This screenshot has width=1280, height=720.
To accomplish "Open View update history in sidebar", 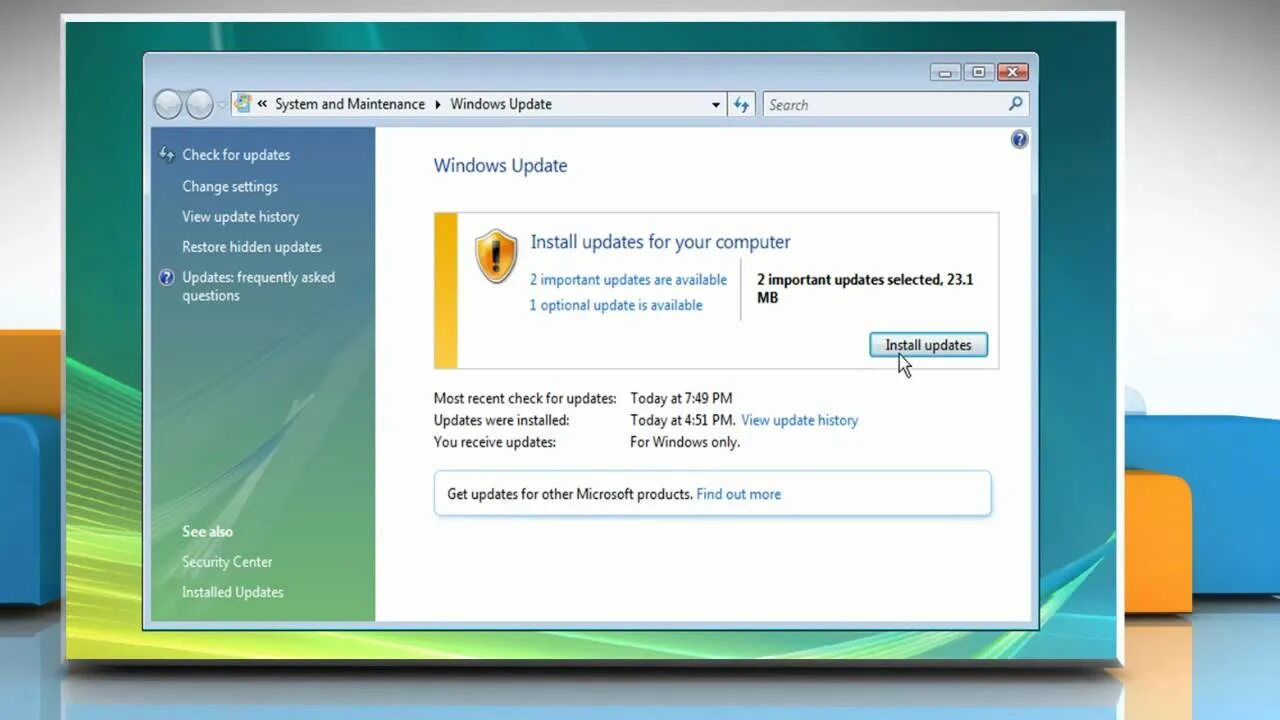I will tap(240, 217).
